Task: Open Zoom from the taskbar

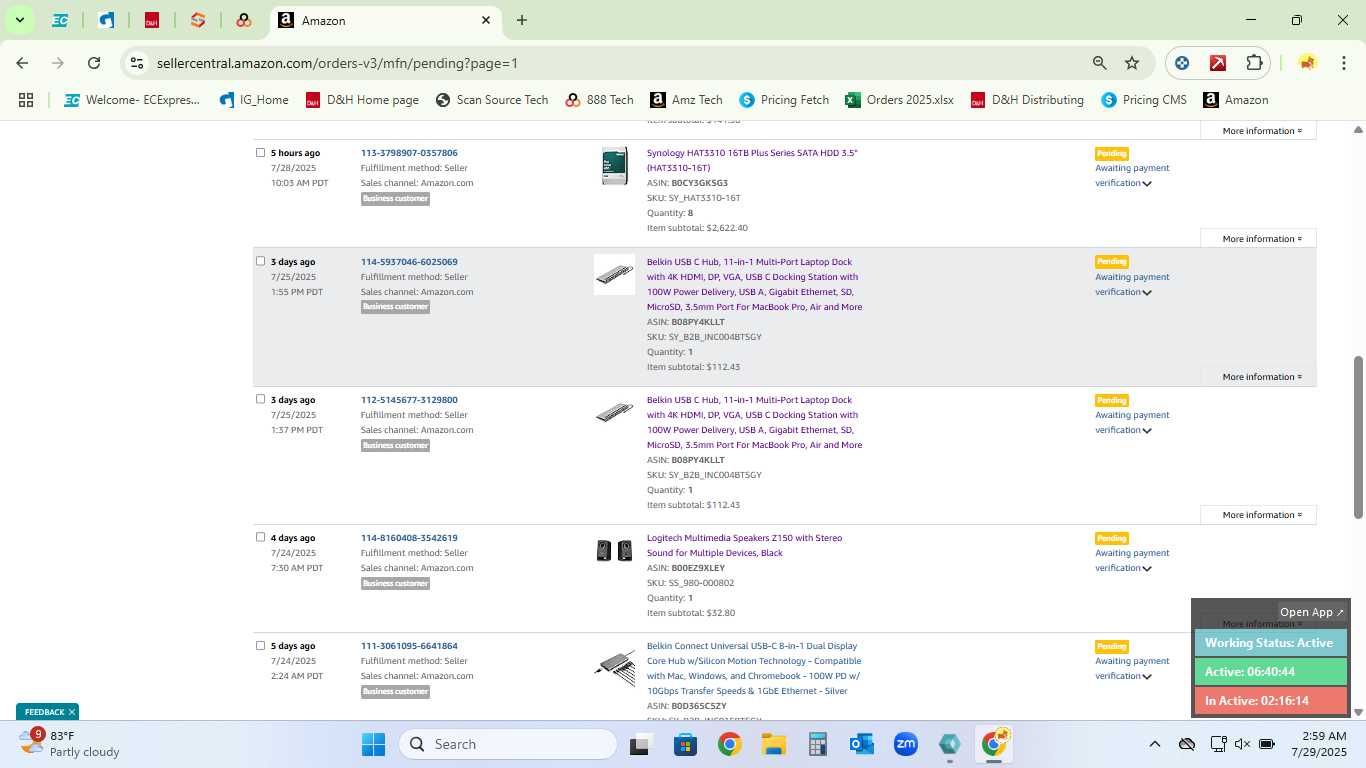Action: (x=906, y=744)
